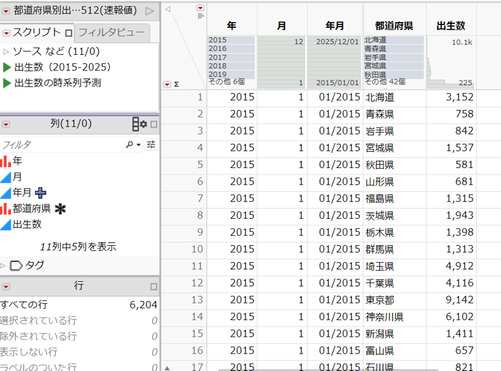The width and height of the screenshot is (501, 371).
Task: Click the 年 column header
Action: coord(232,26)
